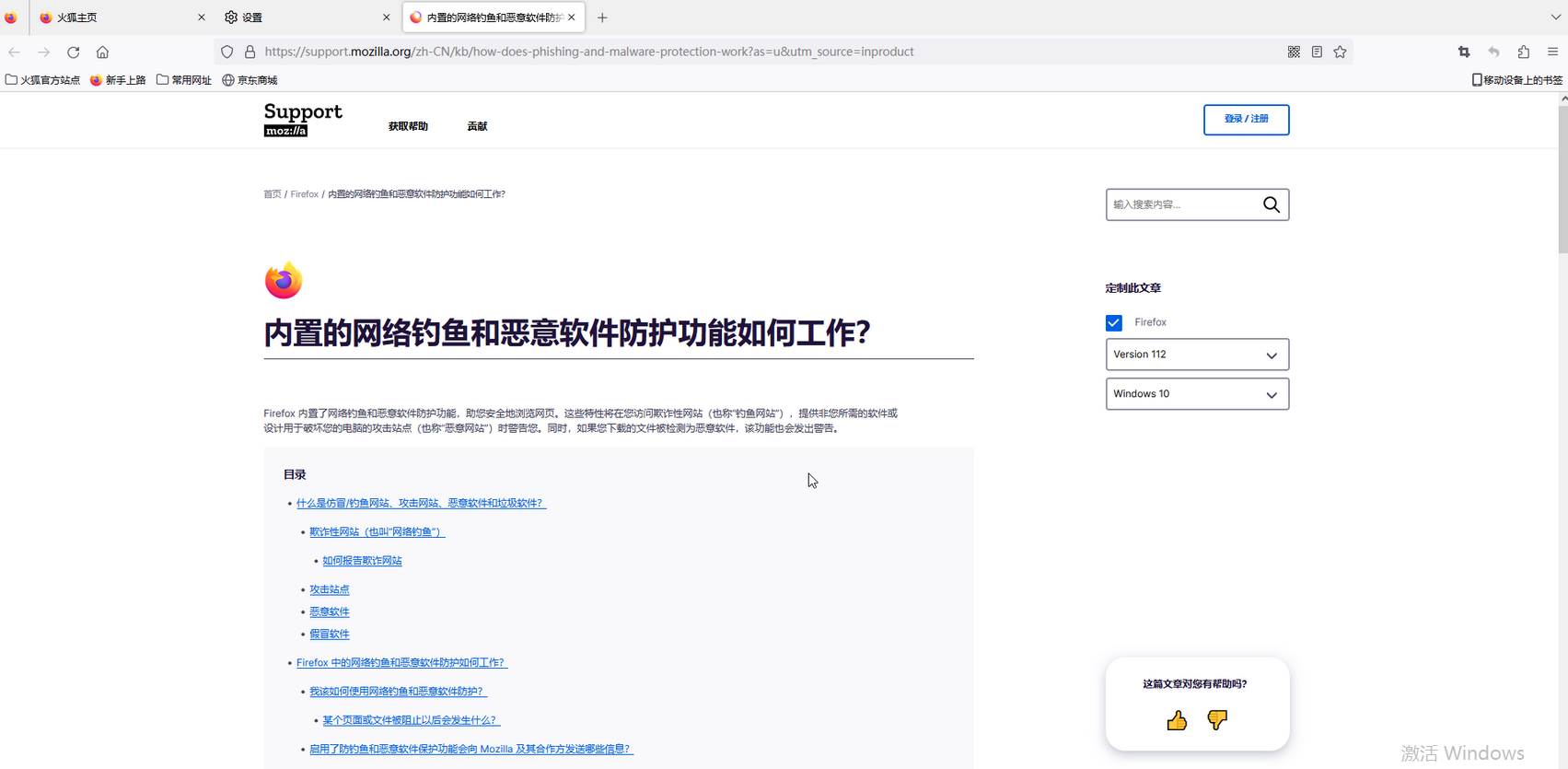Open link 启用了防钓鱼和恶意软件保护功能会向 Mozilla
This screenshot has width=1568, height=769.
tap(471, 749)
